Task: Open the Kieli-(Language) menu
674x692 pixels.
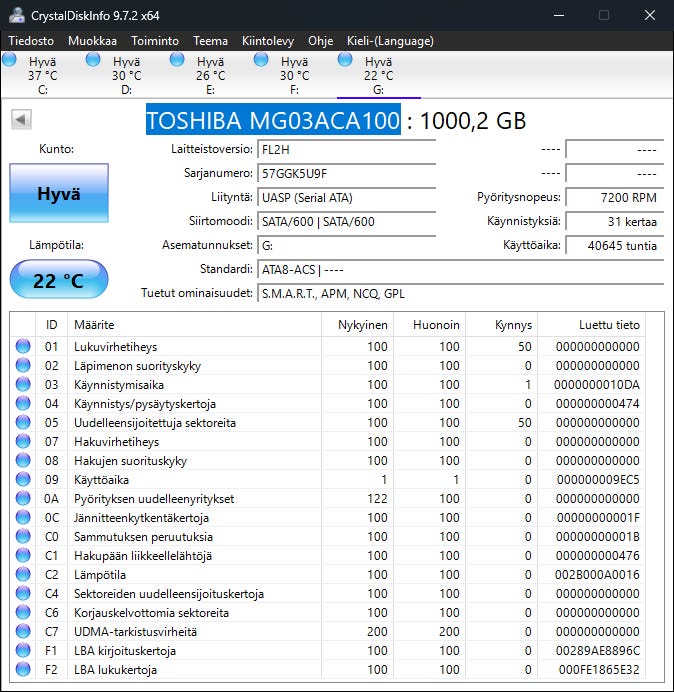Action: point(390,41)
